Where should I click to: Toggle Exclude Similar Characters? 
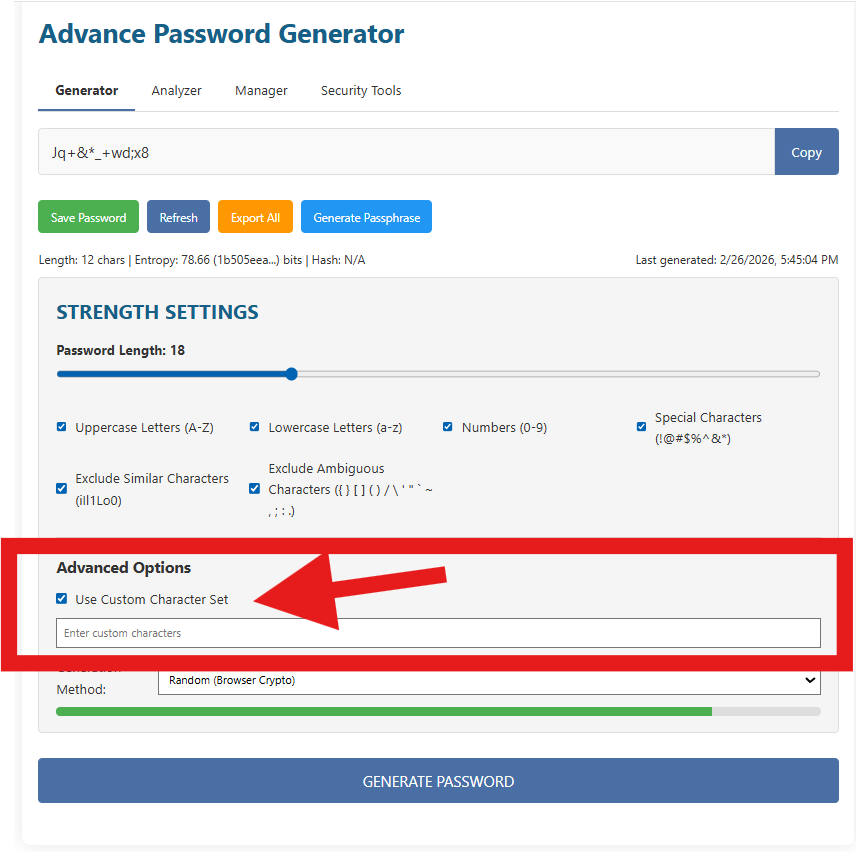pos(61,488)
